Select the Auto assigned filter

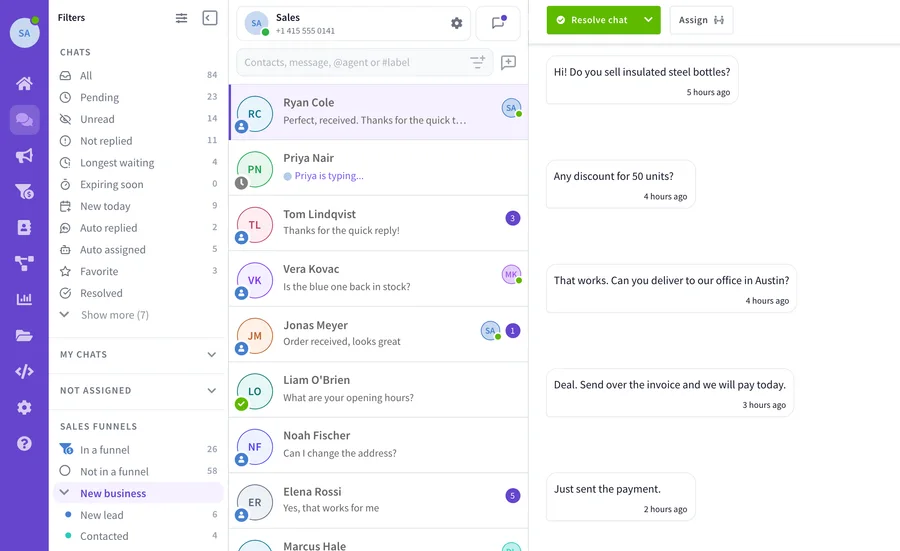(x=138, y=250)
